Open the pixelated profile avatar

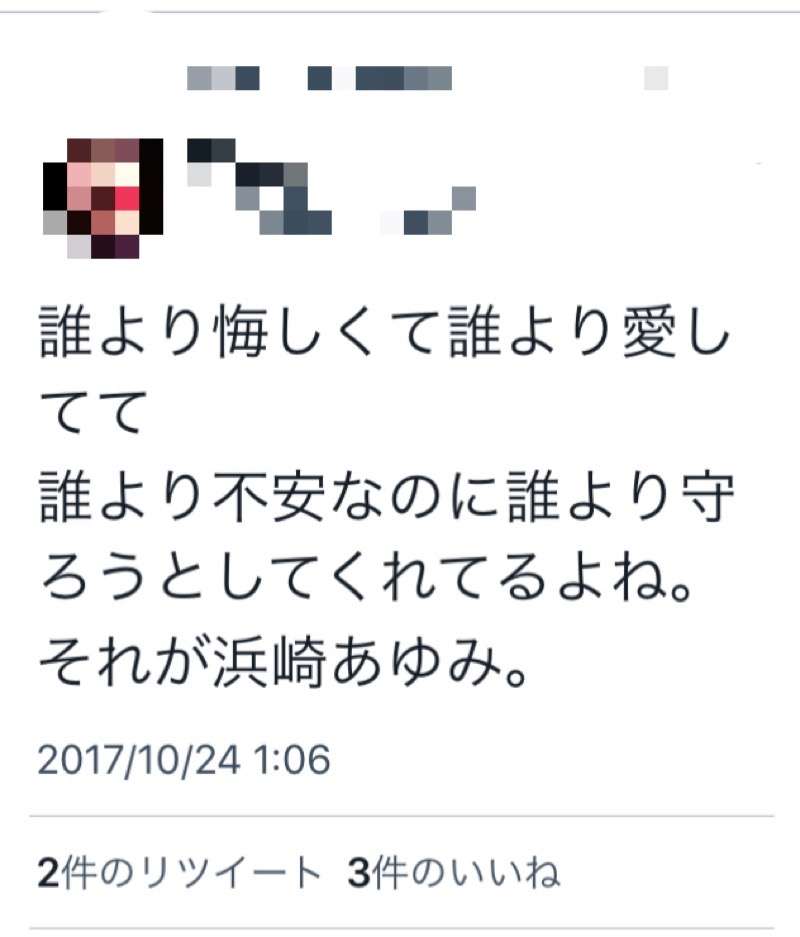point(103,198)
